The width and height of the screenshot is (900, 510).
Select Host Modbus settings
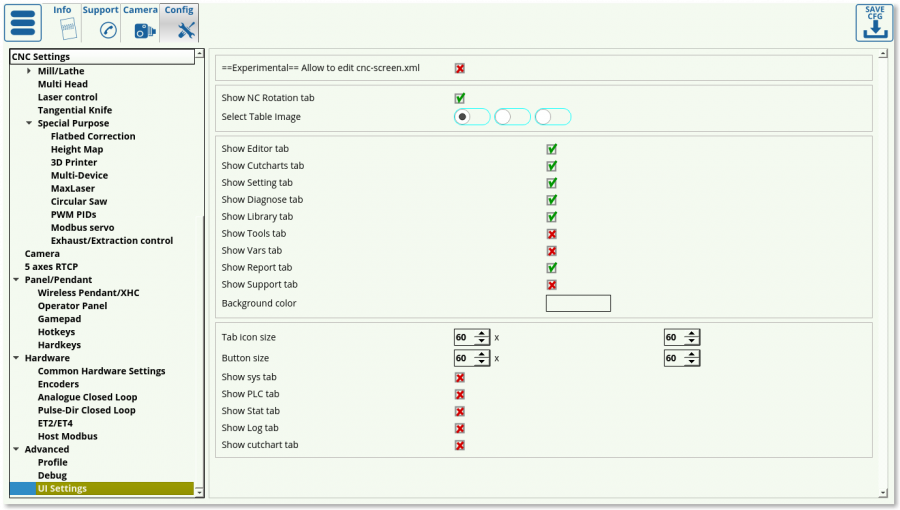(68, 436)
